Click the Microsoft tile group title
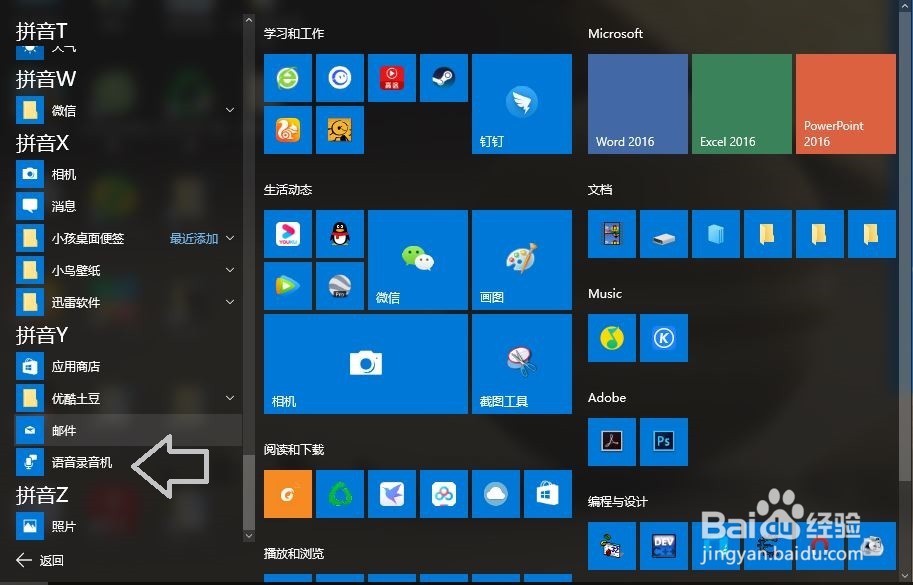The image size is (913, 585). [x=615, y=34]
